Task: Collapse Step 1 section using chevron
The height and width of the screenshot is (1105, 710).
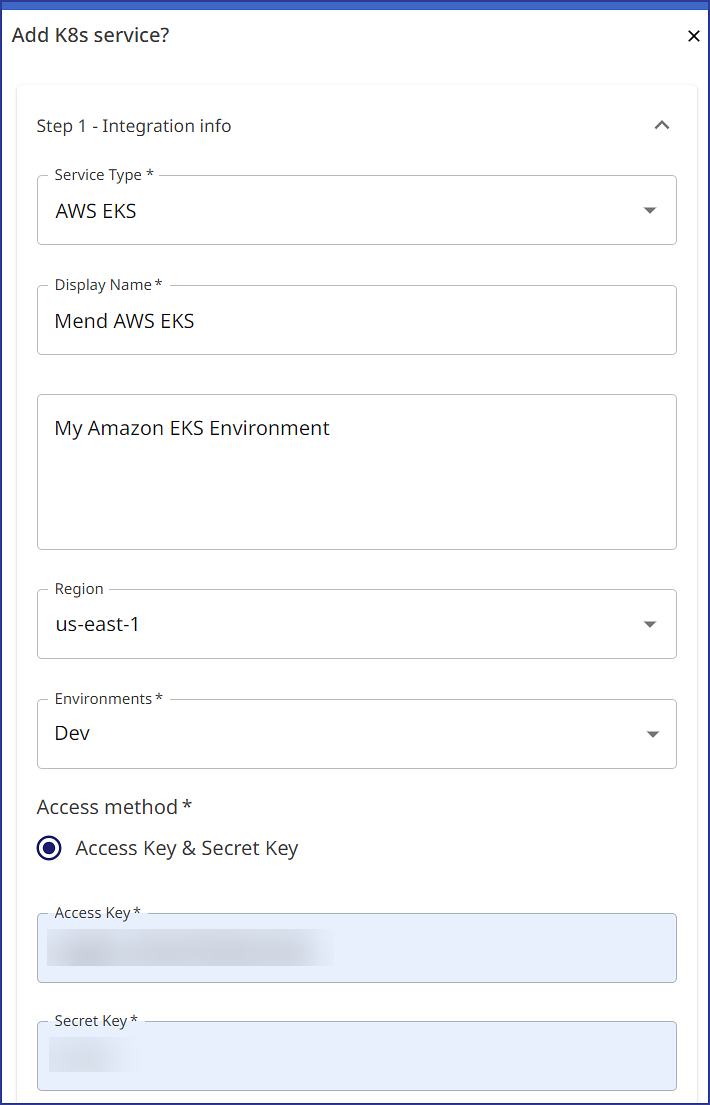Action: 661,125
